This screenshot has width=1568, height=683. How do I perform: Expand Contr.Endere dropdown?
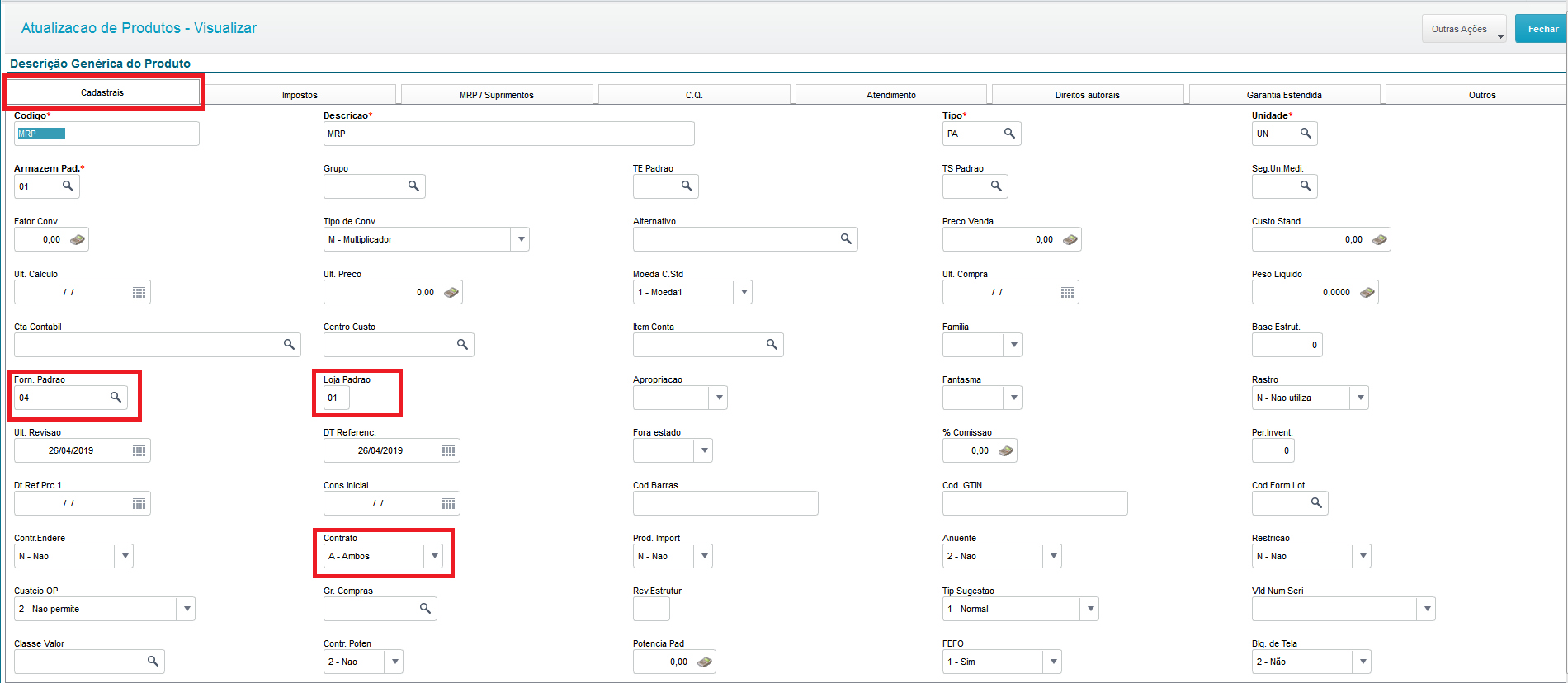125,556
